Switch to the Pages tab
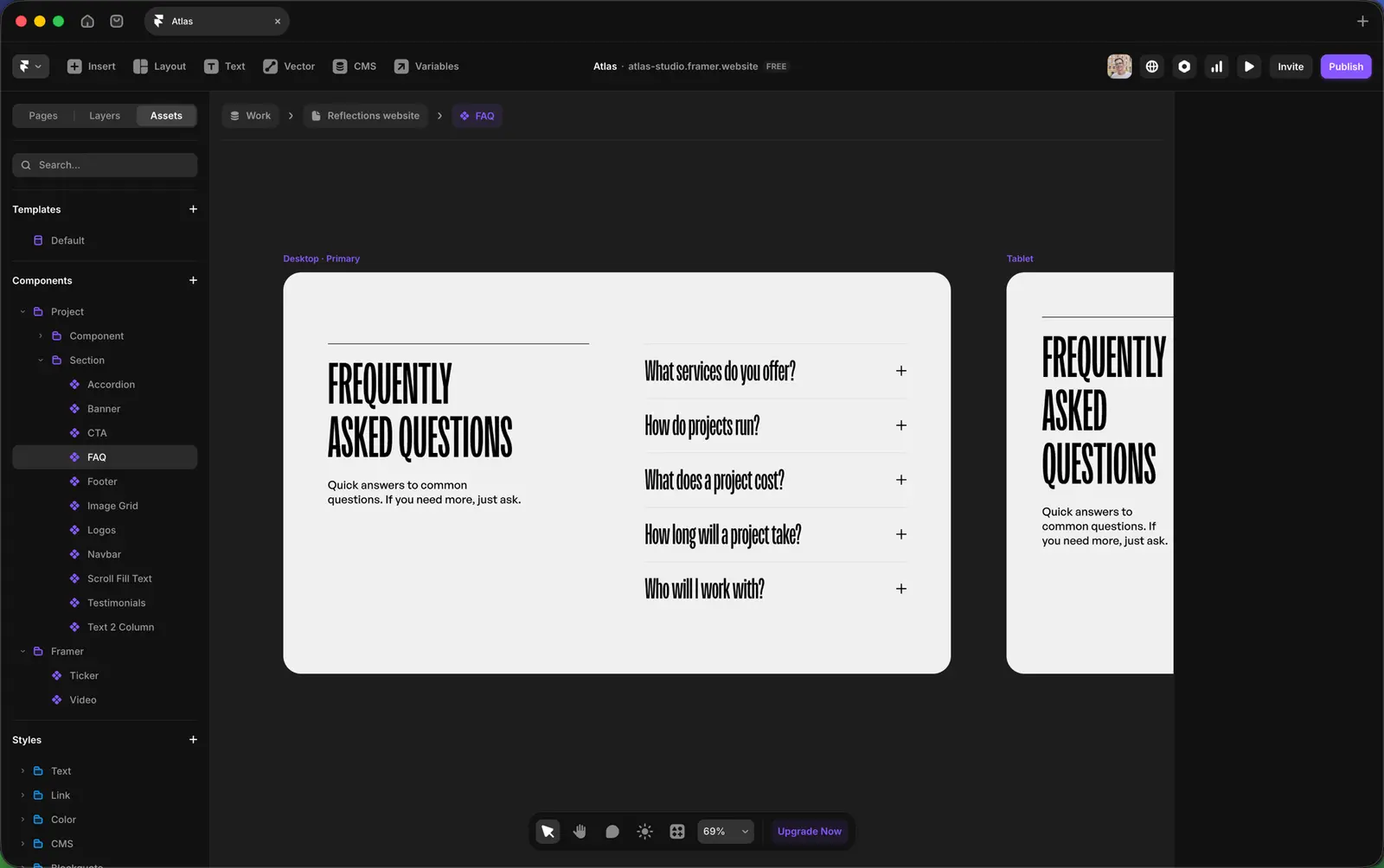 pyautogui.click(x=43, y=116)
